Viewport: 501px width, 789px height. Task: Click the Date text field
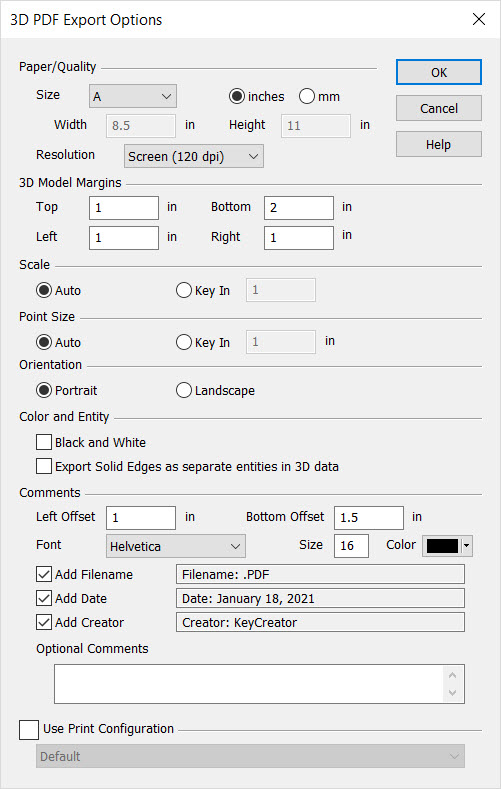[320, 598]
